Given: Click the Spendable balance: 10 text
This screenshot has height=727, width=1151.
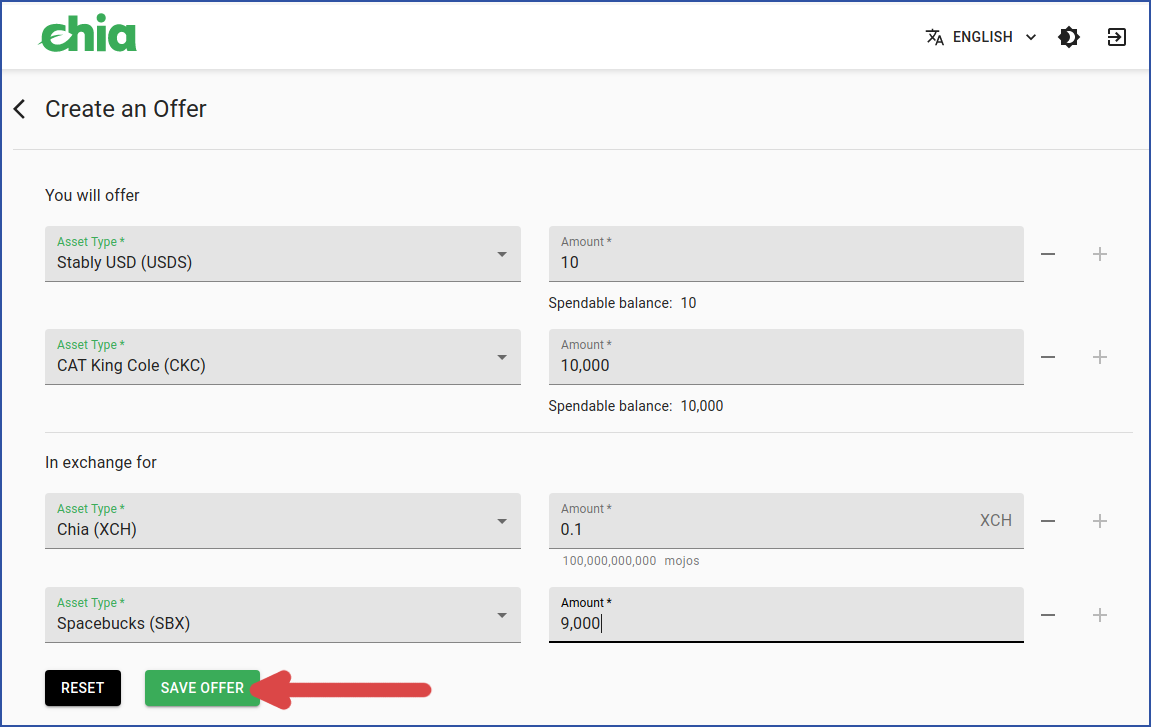Looking at the screenshot, I should pos(622,303).
